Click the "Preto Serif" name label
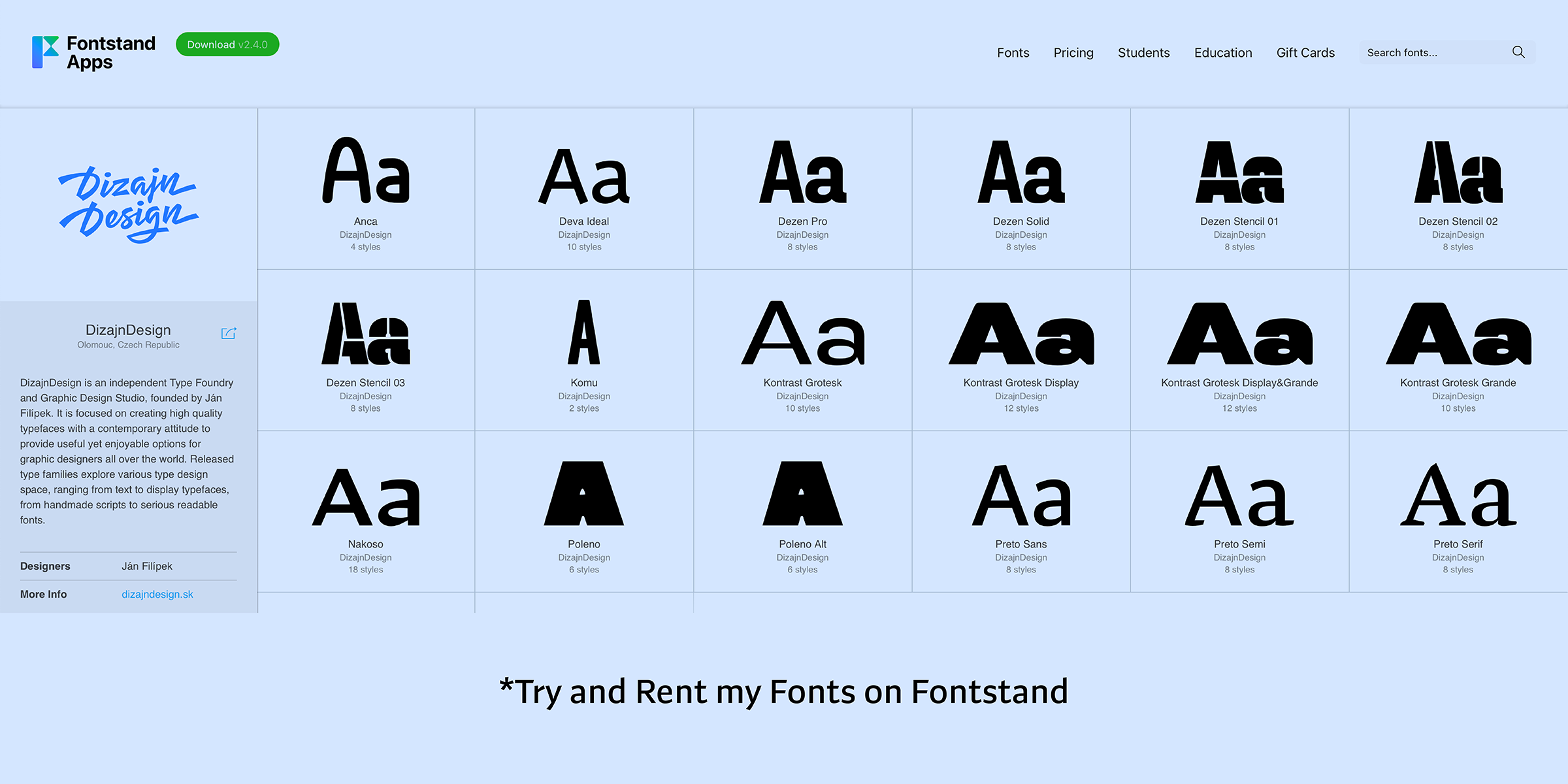 point(1458,544)
